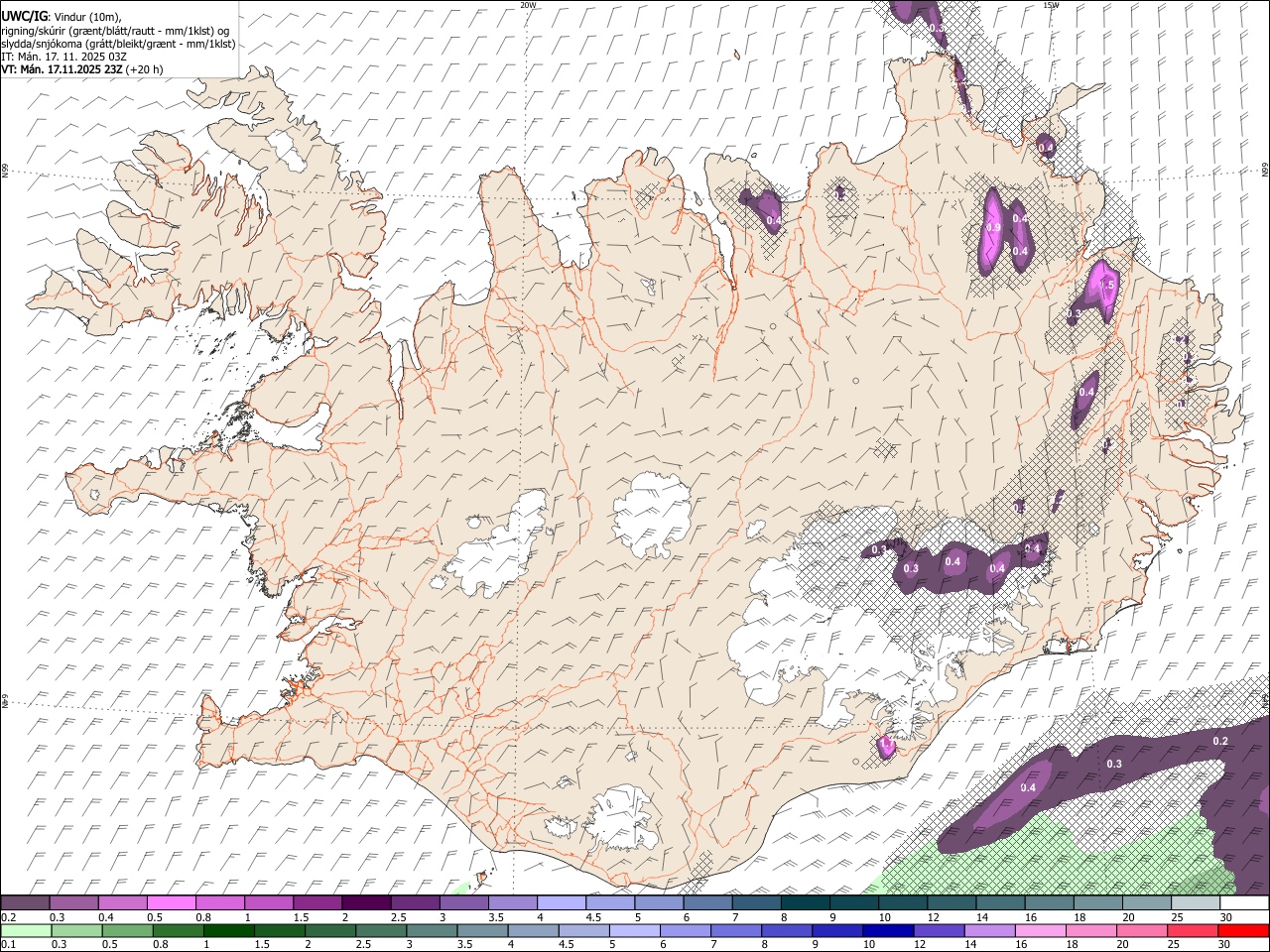Image resolution: width=1270 pixels, height=952 pixels.
Task: Click the '30' label in the upper legend
Action: [x=1226, y=917]
